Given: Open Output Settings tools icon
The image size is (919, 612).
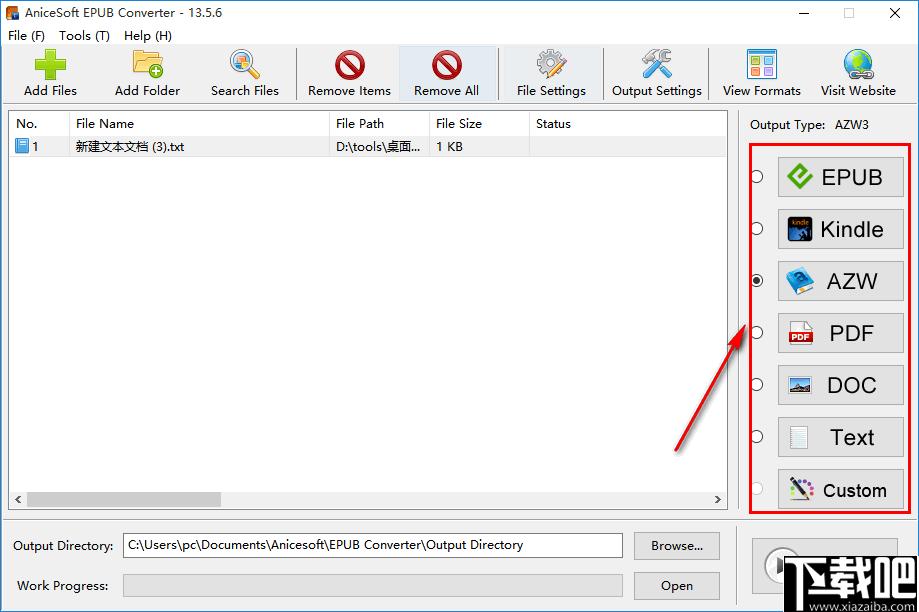Looking at the screenshot, I should [656, 74].
